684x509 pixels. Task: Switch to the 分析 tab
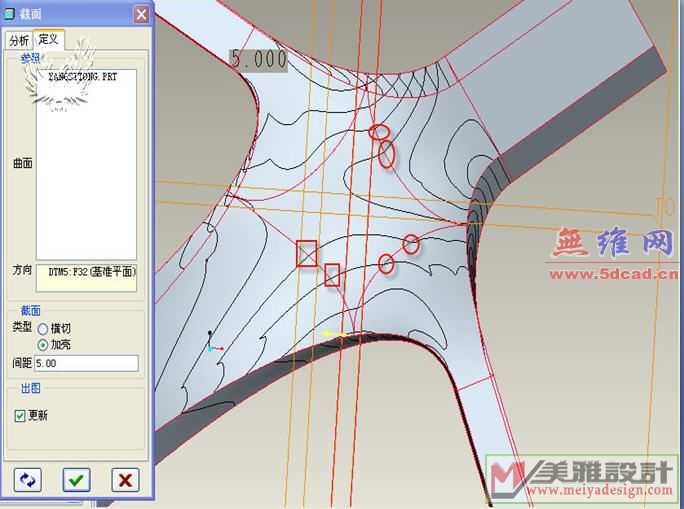pyautogui.click(x=19, y=41)
